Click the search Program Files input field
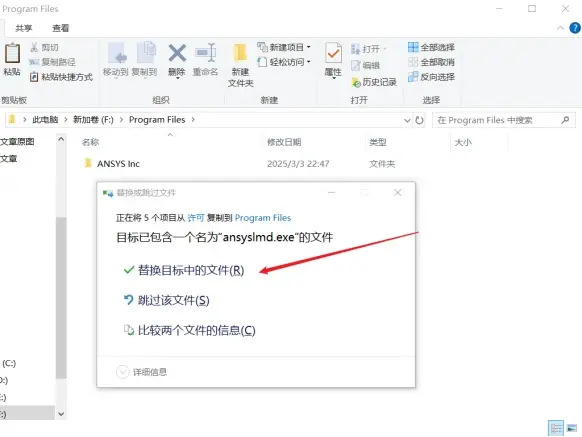 498,120
